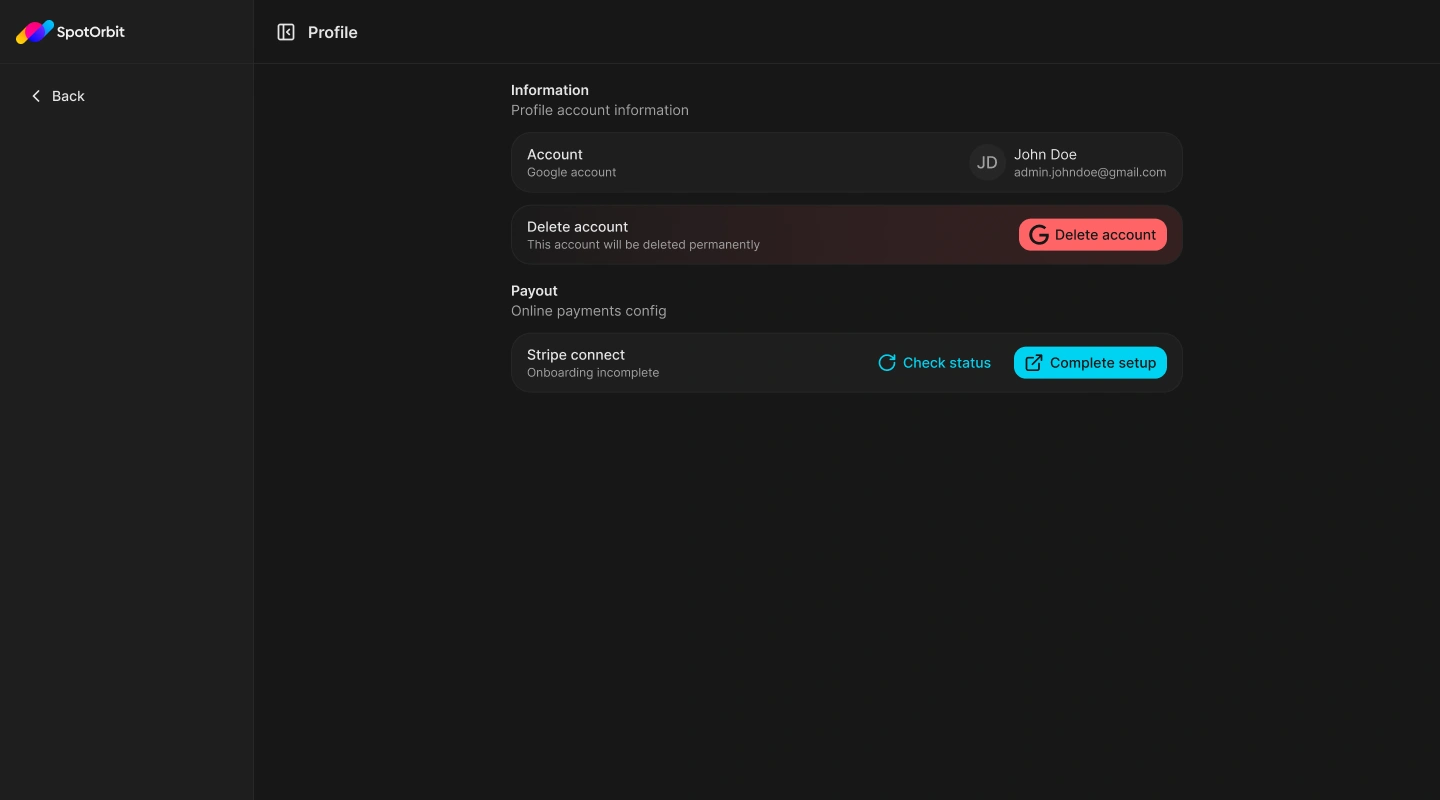This screenshot has width=1440, height=800.
Task: Go back using the Back link
Action: 58,96
